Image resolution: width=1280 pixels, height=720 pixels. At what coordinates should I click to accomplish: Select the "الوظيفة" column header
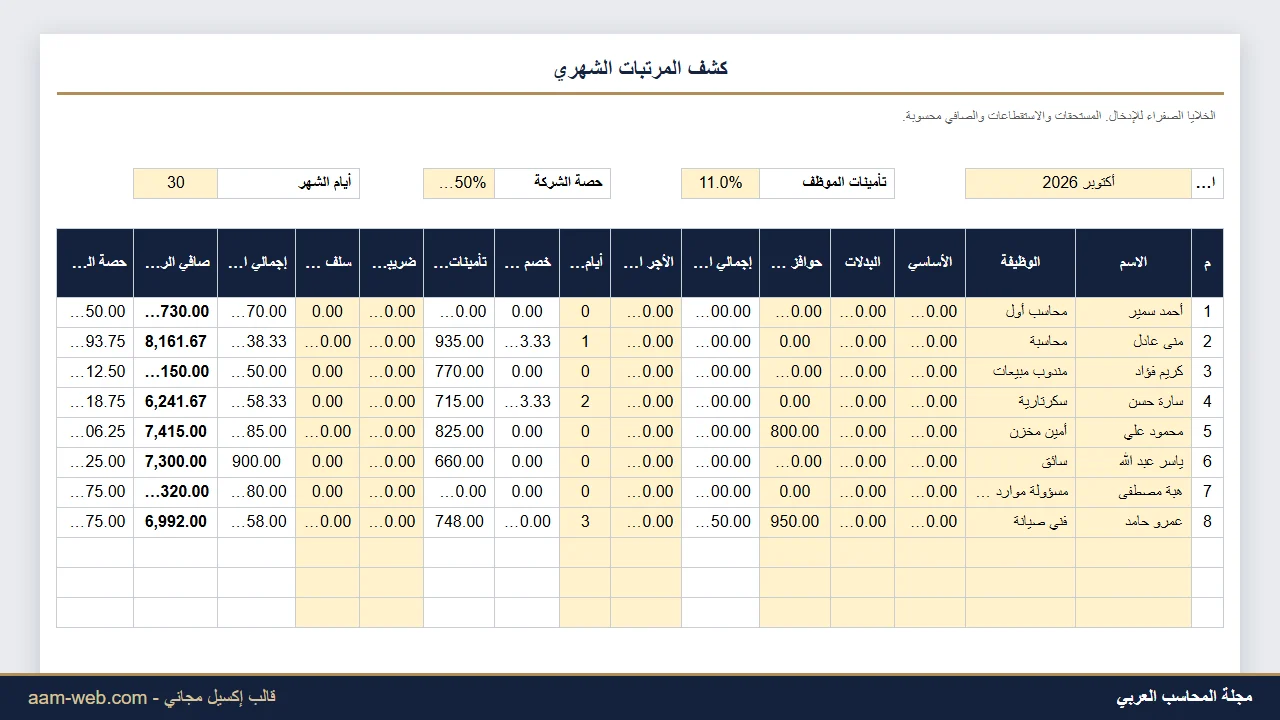coord(1020,263)
